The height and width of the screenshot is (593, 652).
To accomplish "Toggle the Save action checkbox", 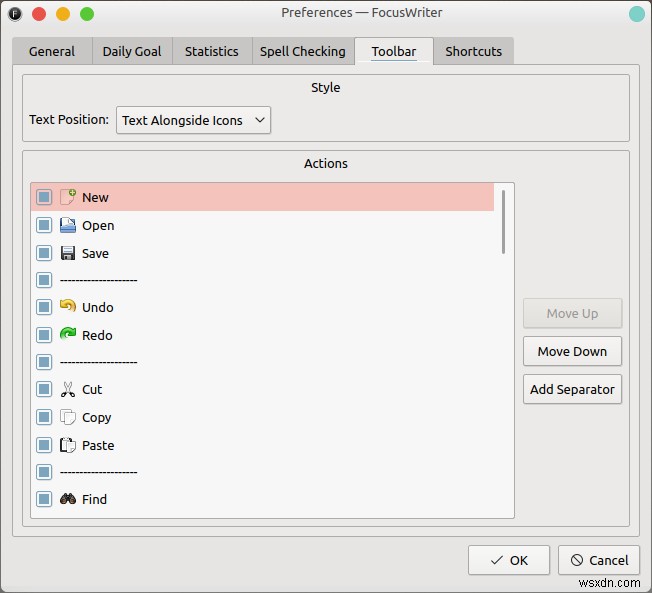I will click(44, 253).
